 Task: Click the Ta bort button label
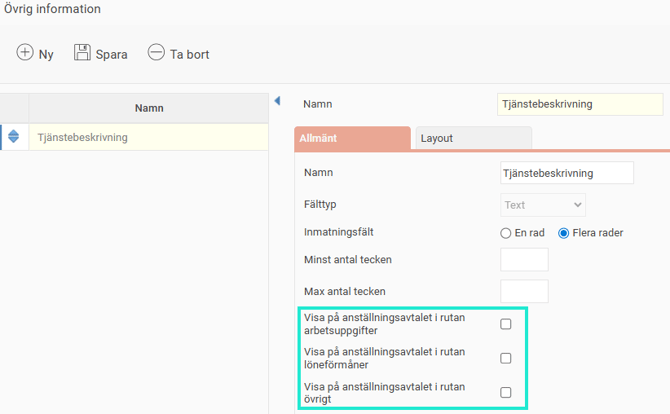(x=189, y=54)
